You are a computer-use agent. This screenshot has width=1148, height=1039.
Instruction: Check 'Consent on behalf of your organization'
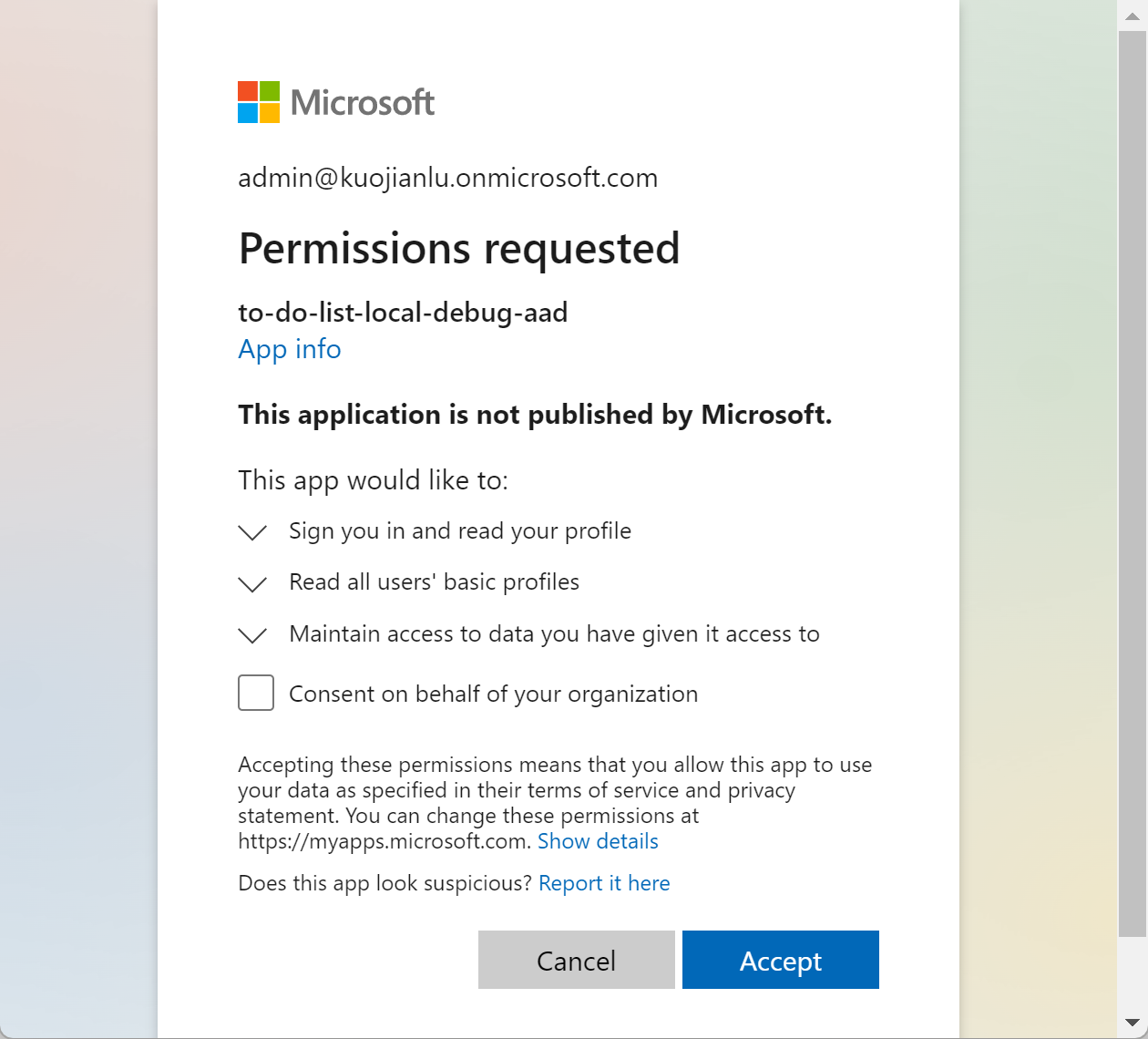[256, 693]
